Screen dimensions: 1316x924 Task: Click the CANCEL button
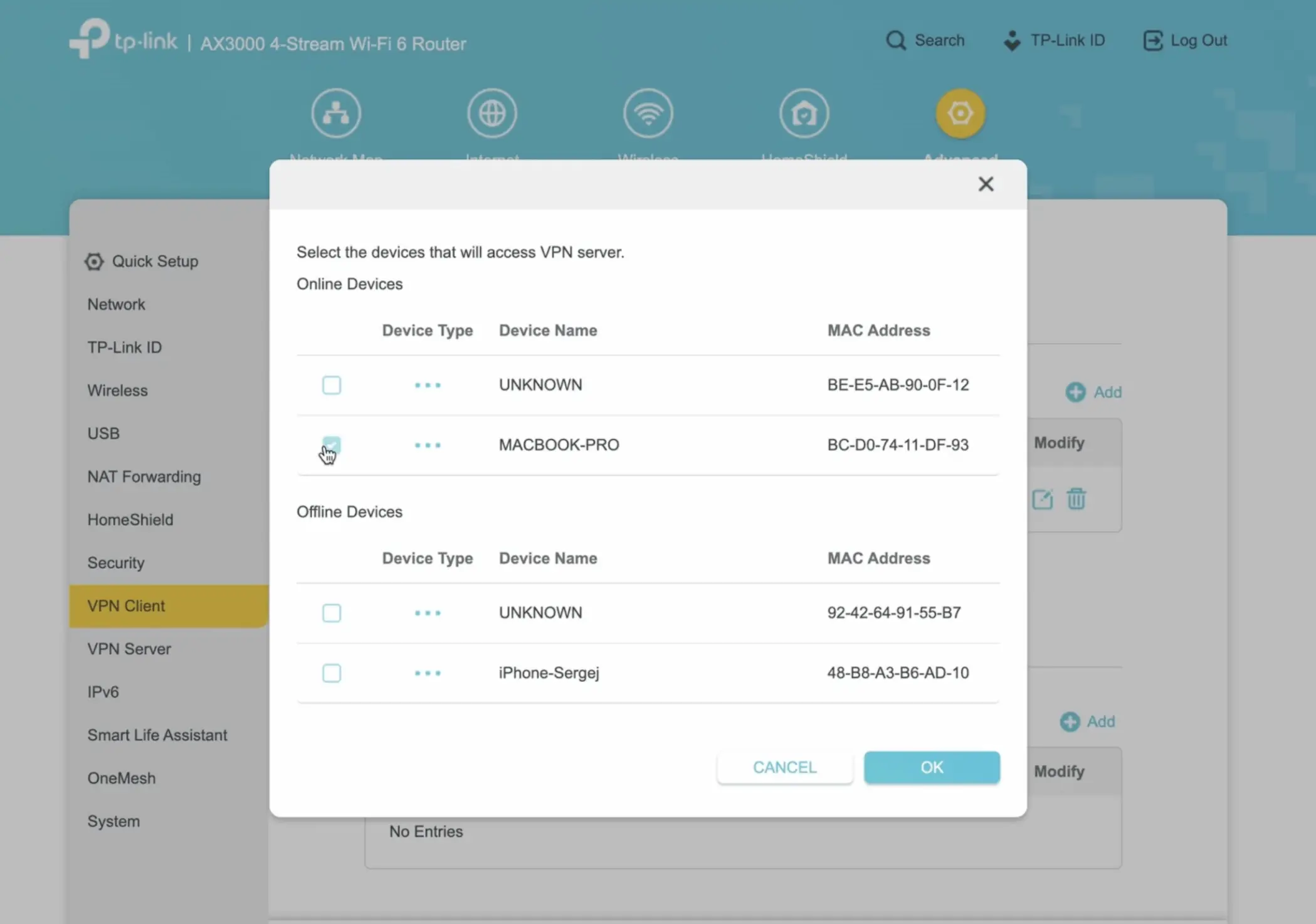tap(784, 767)
